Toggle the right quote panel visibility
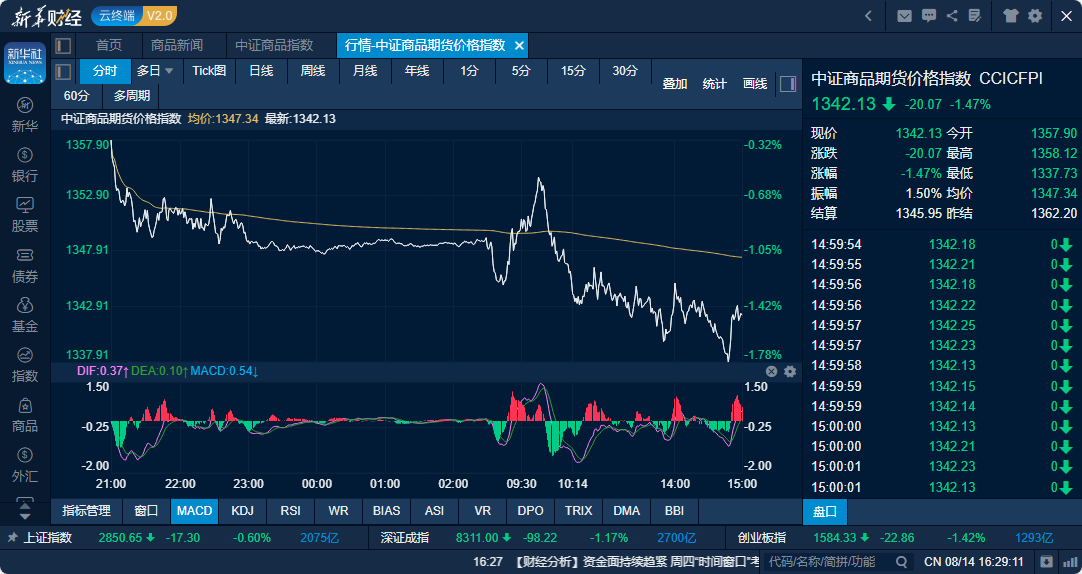This screenshot has width=1082, height=574. tap(788, 84)
